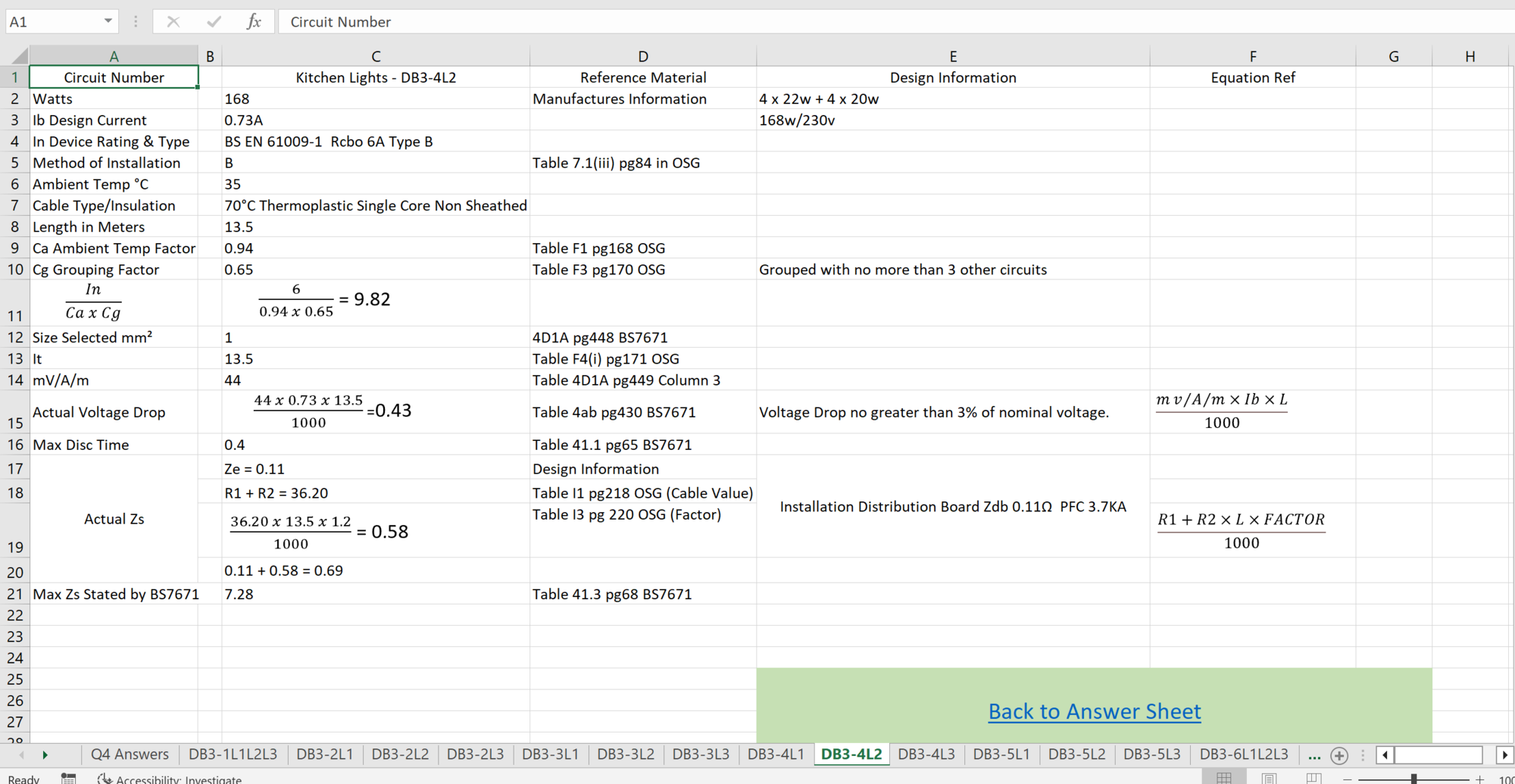This screenshot has height=784, width=1515.
Task: Select row 19 header
Action: point(14,530)
